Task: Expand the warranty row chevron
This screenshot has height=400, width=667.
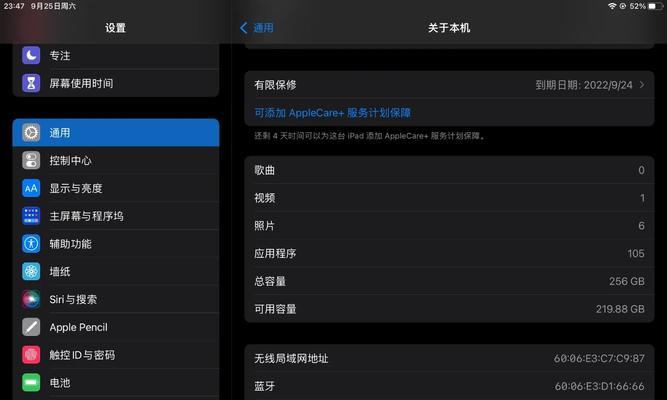Action: pos(642,85)
